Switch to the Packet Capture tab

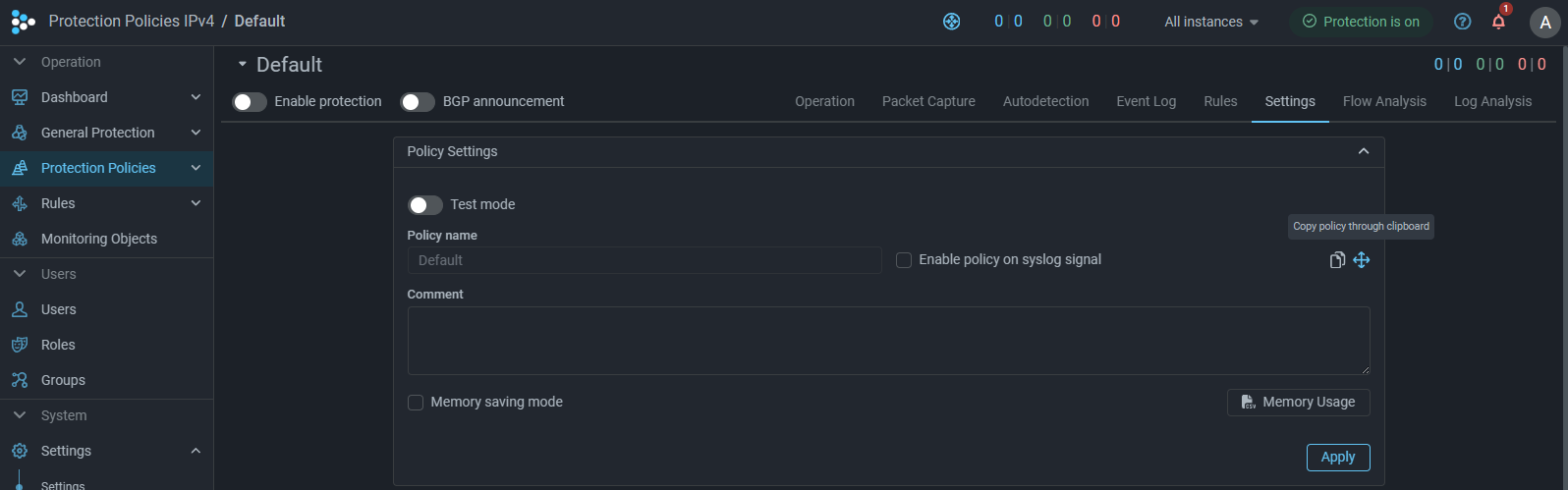click(928, 101)
